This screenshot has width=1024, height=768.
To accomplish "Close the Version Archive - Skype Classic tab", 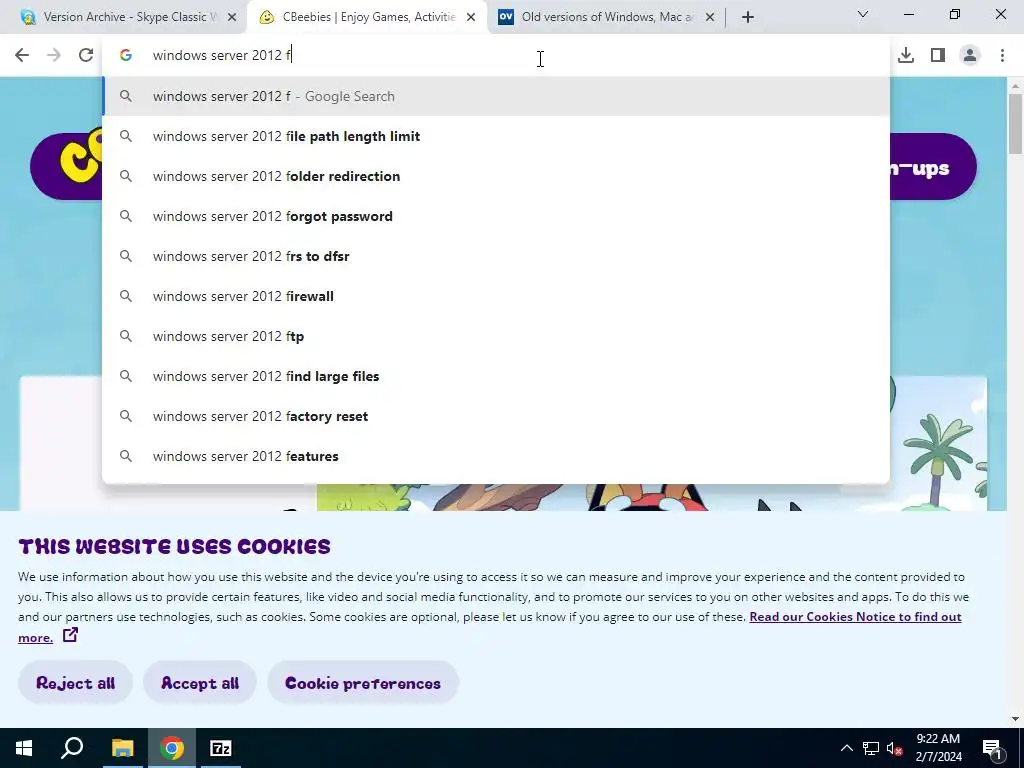I will pyautogui.click(x=232, y=18).
